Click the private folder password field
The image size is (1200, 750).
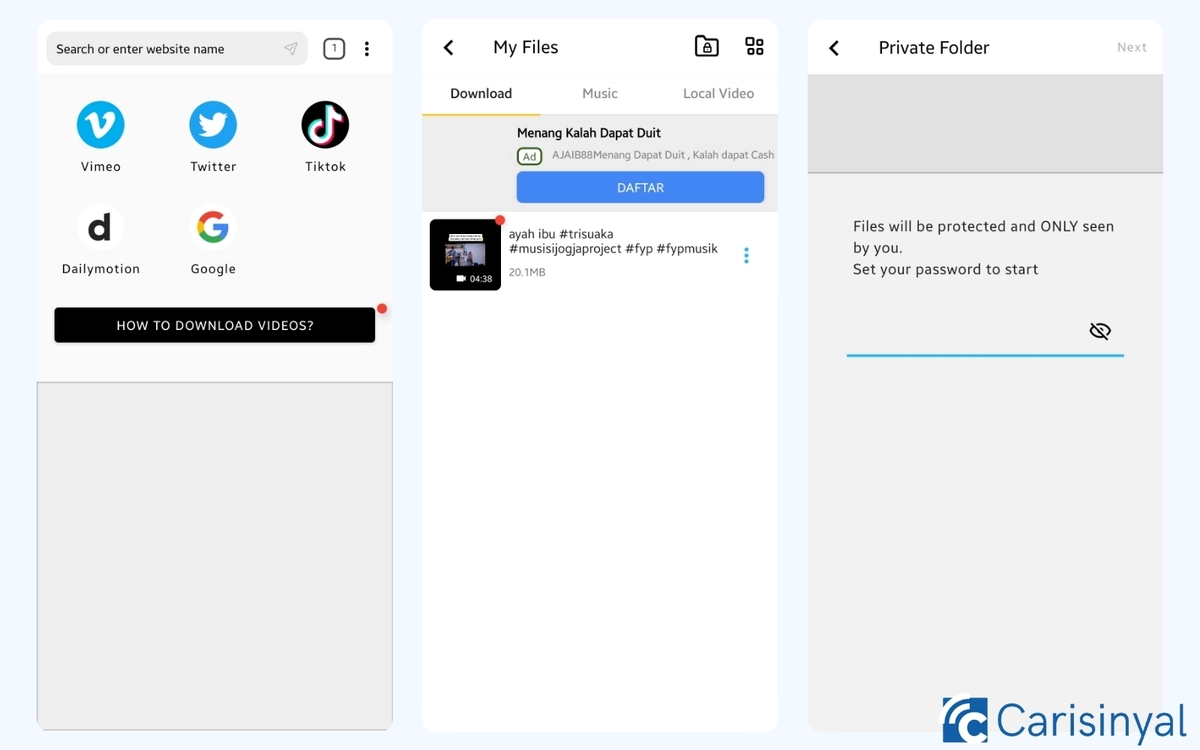[985, 332]
